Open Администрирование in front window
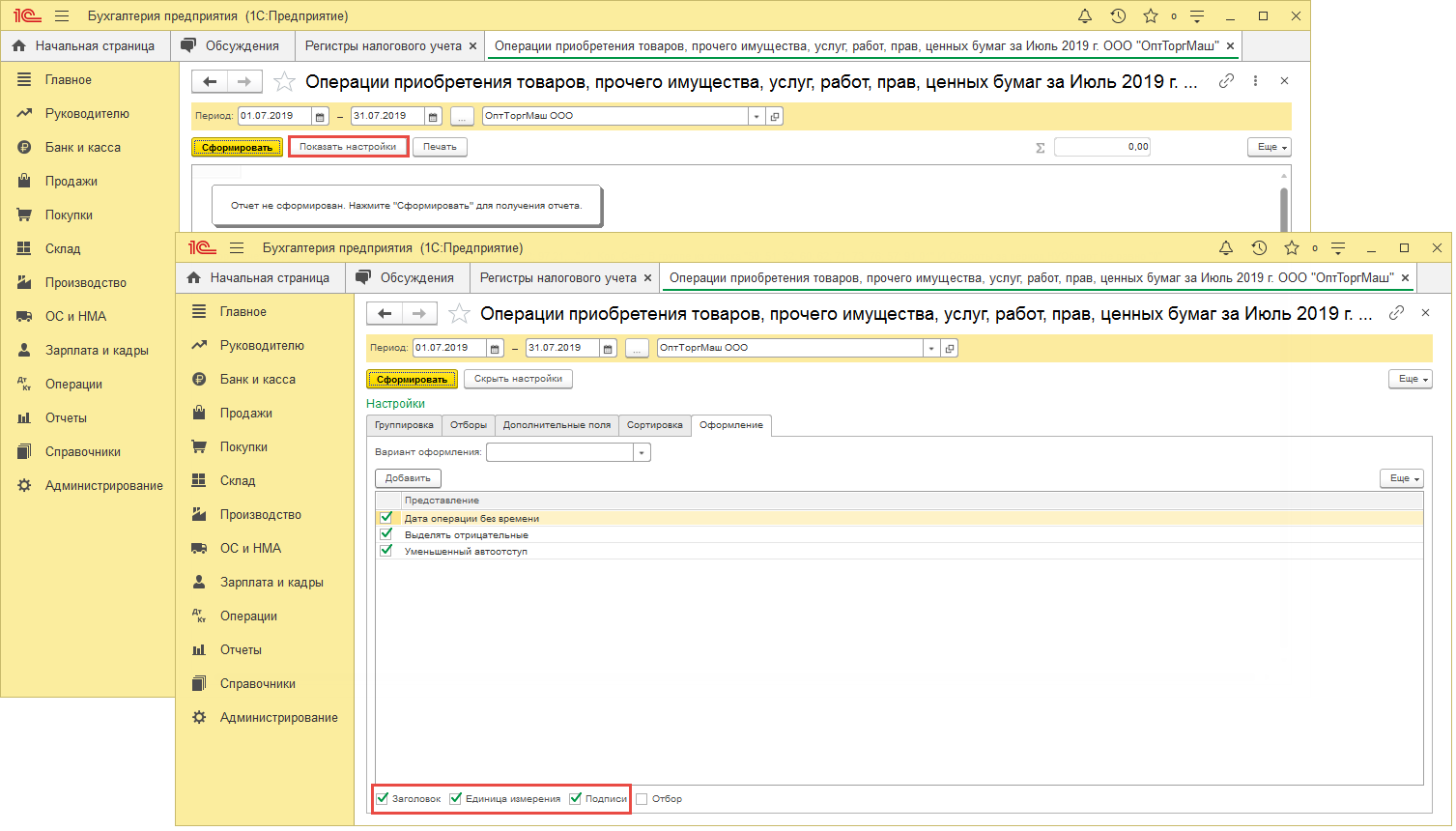This screenshot has width=1456, height=831. pos(278,717)
